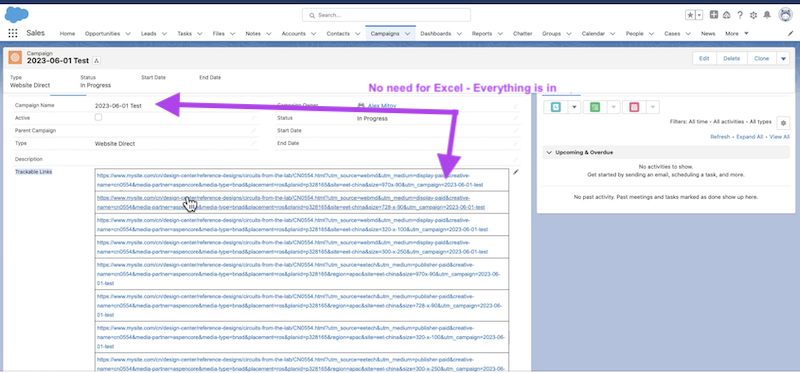Open the Favorites list dropdown arrow
The height and width of the screenshot is (373, 800).
coord(699,15)
